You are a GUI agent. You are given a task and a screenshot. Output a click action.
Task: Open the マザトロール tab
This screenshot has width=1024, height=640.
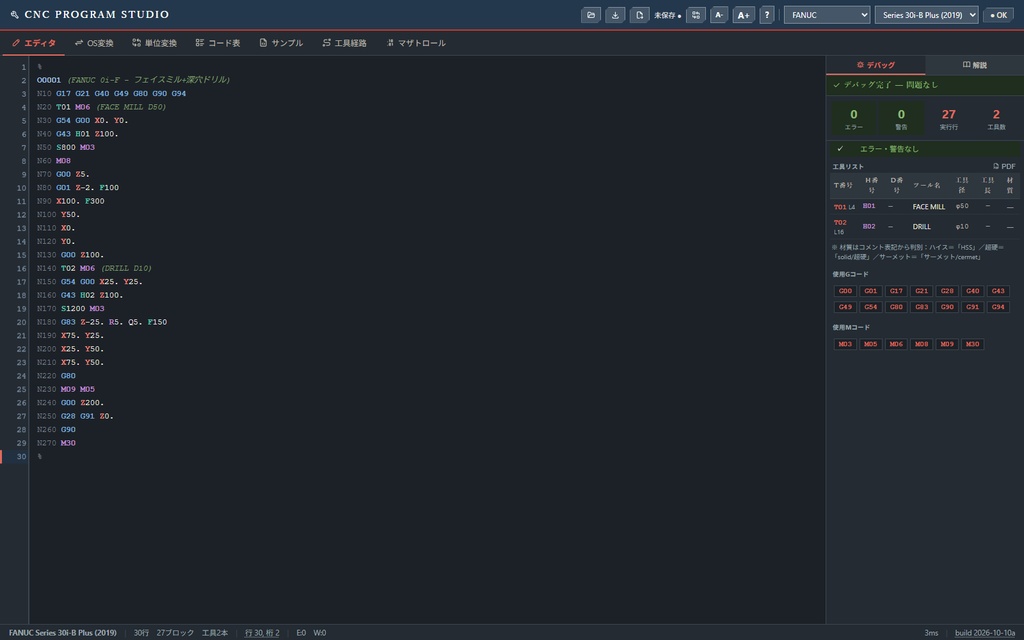pyautogui.click(x=415, y=43)
